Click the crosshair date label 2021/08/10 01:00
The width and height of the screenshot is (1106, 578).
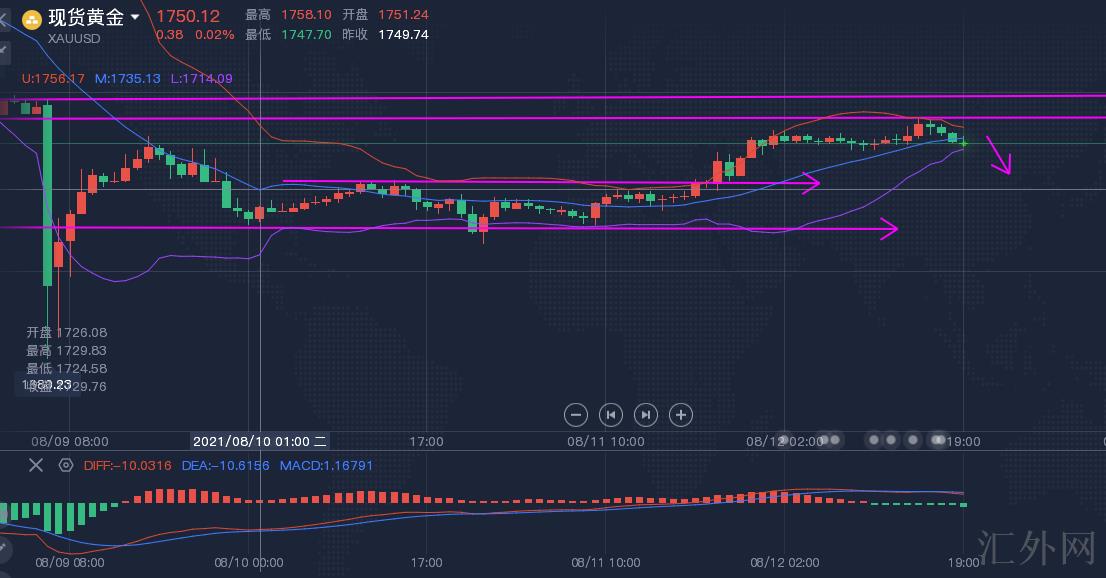[260, 442]
